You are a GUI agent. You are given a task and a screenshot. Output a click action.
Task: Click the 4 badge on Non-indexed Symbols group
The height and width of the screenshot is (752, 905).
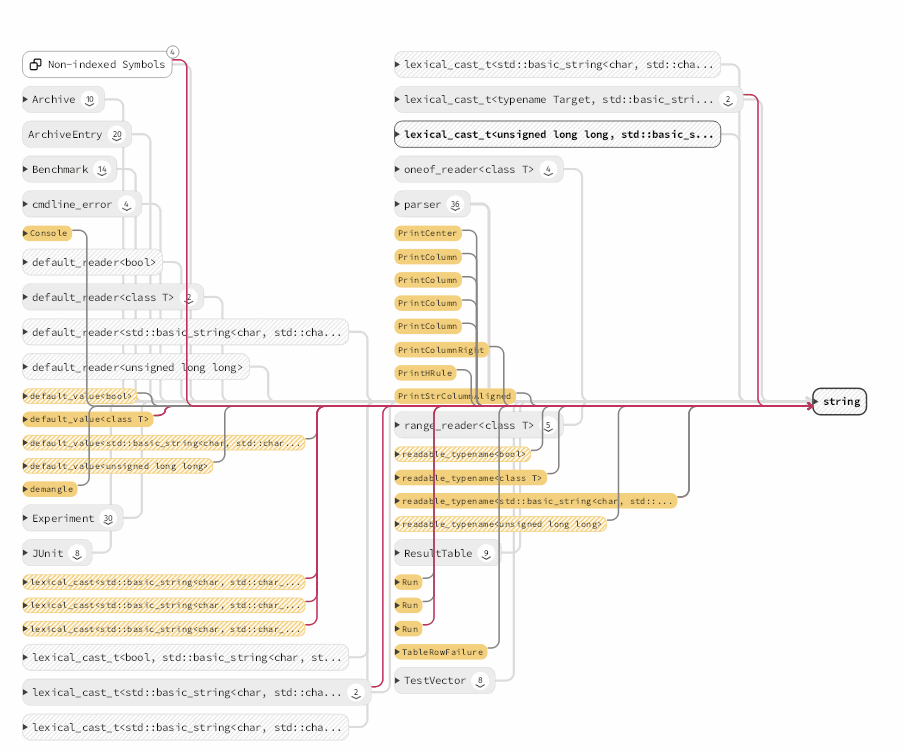point(172,51)
